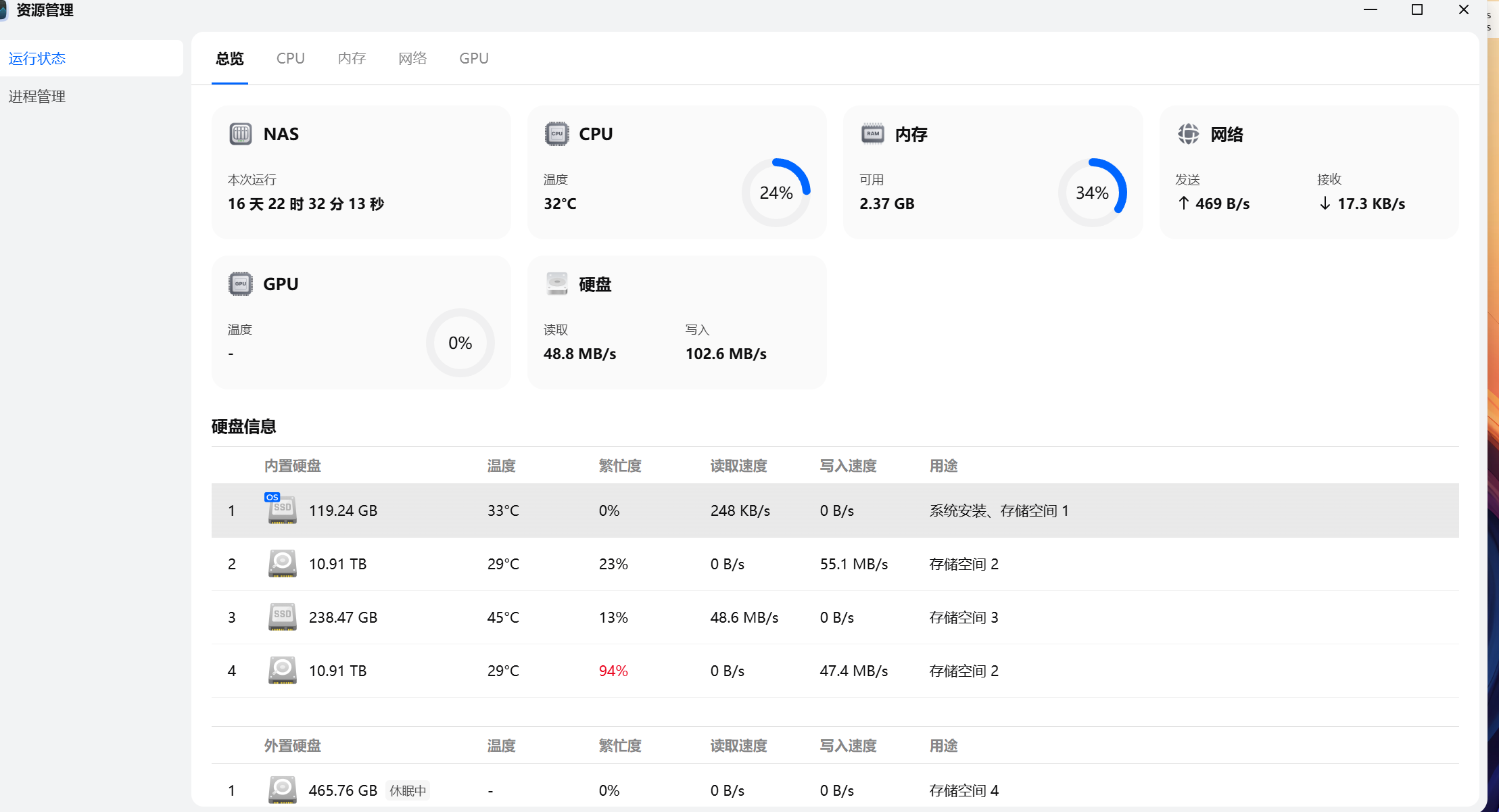Open the 内存 tab
Viewport: 1499px width, 812px height.
352,58
